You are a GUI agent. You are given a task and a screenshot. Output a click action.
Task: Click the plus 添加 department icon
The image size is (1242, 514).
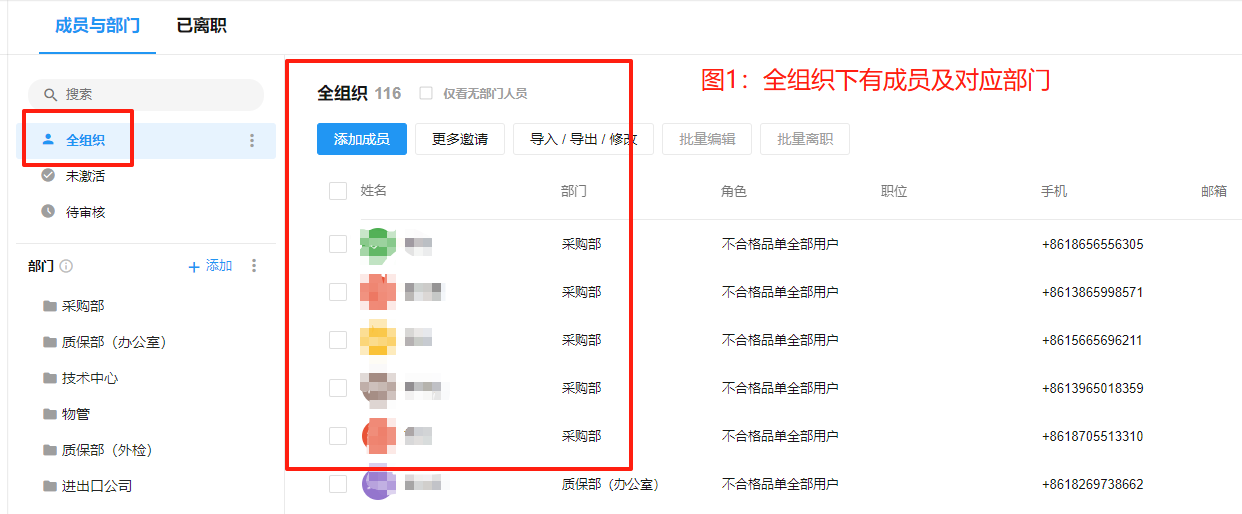point(194,266)
